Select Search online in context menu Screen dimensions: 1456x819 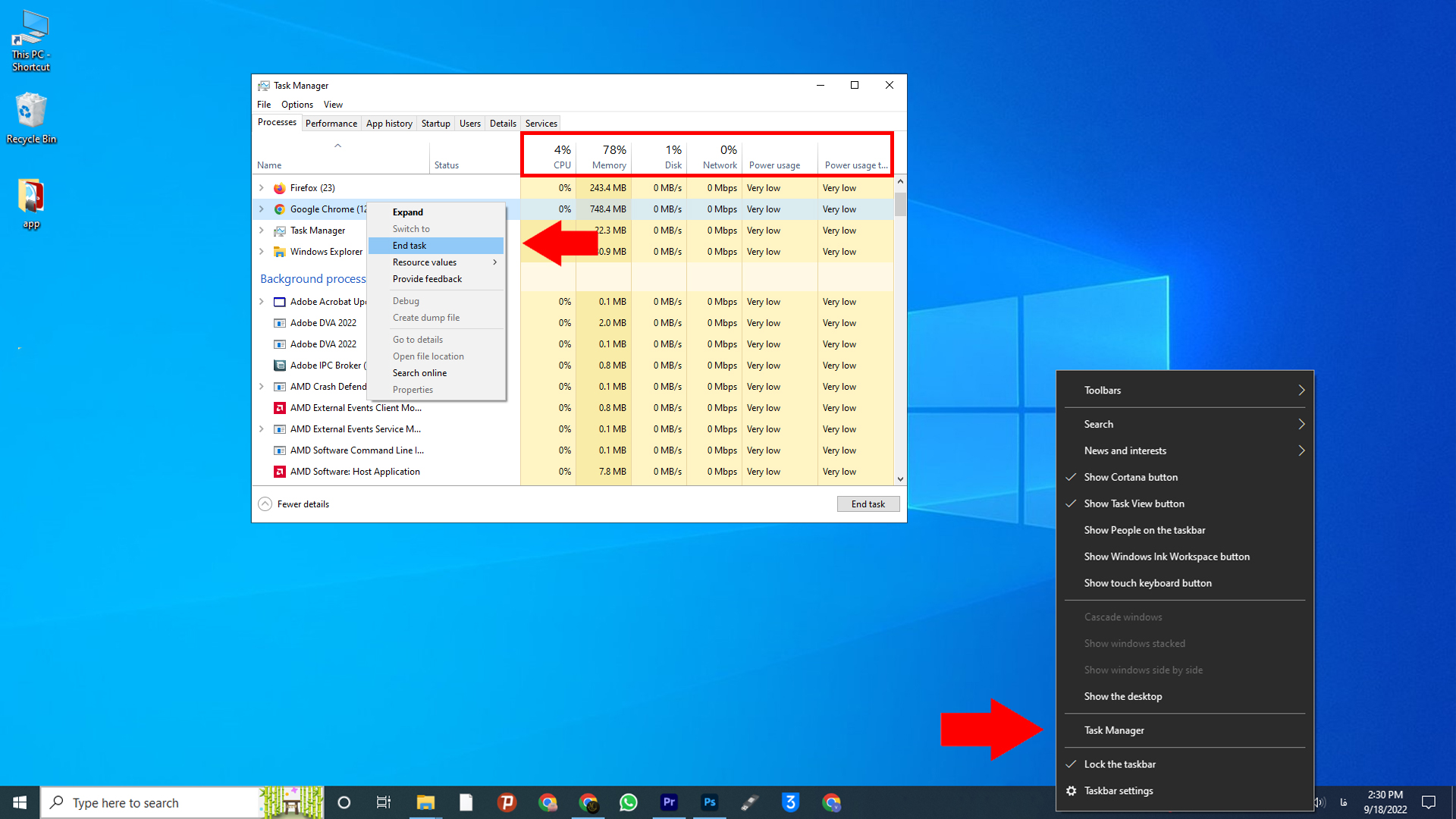pos(436,373)
